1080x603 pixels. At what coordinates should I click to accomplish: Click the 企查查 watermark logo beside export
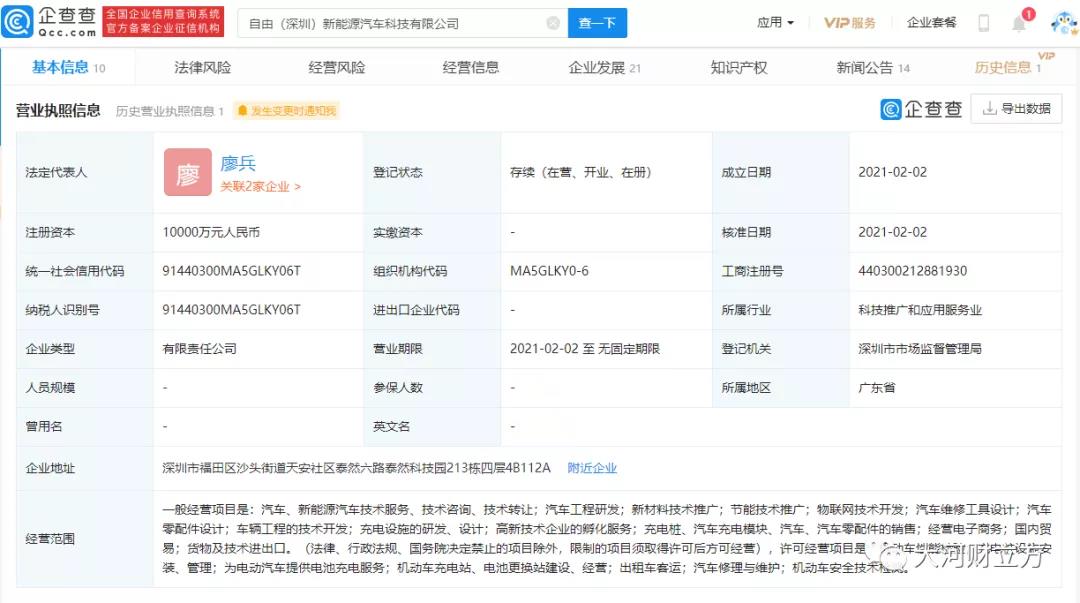(x=921, y=109)
